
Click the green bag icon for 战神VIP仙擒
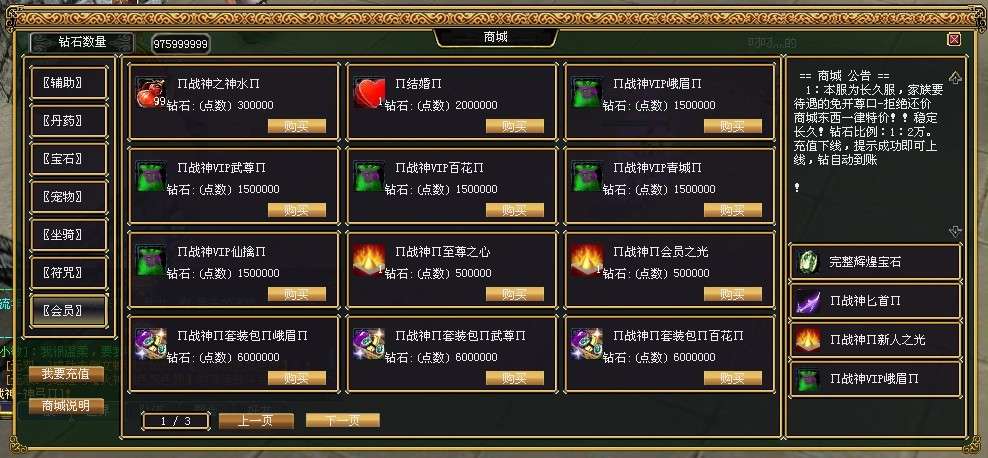point(151,261)
